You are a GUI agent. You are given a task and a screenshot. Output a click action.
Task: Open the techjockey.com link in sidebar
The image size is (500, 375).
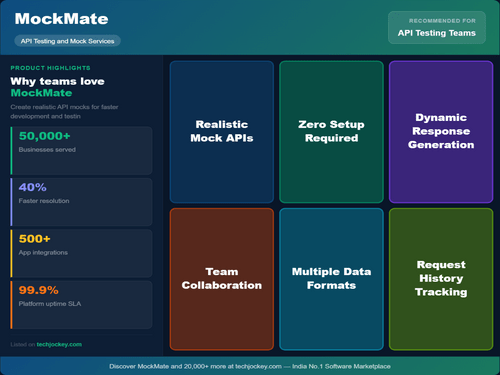tap(59, 344)
